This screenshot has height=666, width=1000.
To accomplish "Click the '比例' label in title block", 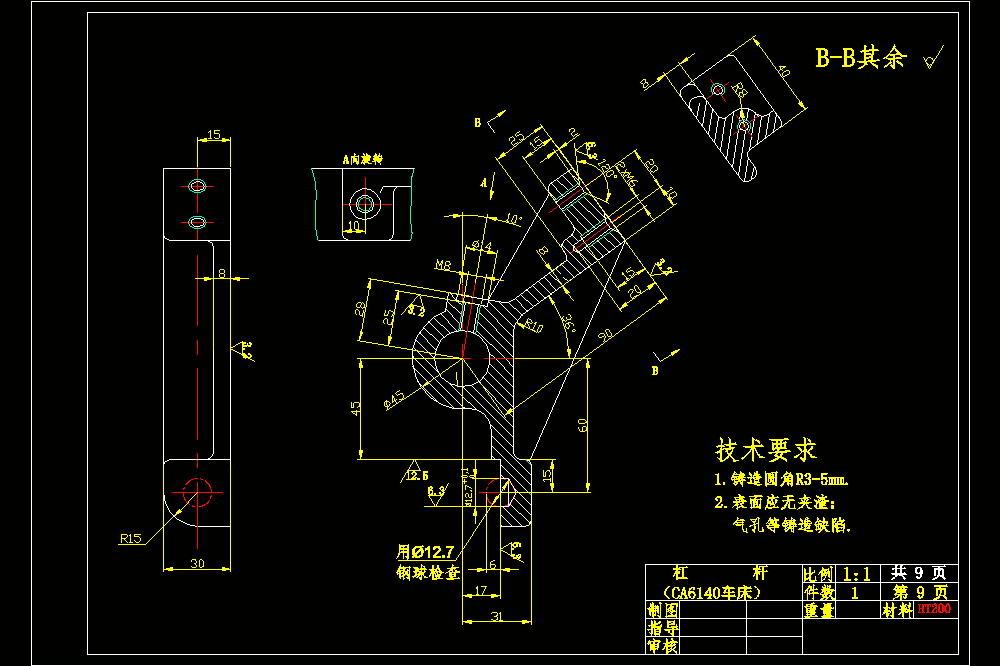I will point(818,575).
